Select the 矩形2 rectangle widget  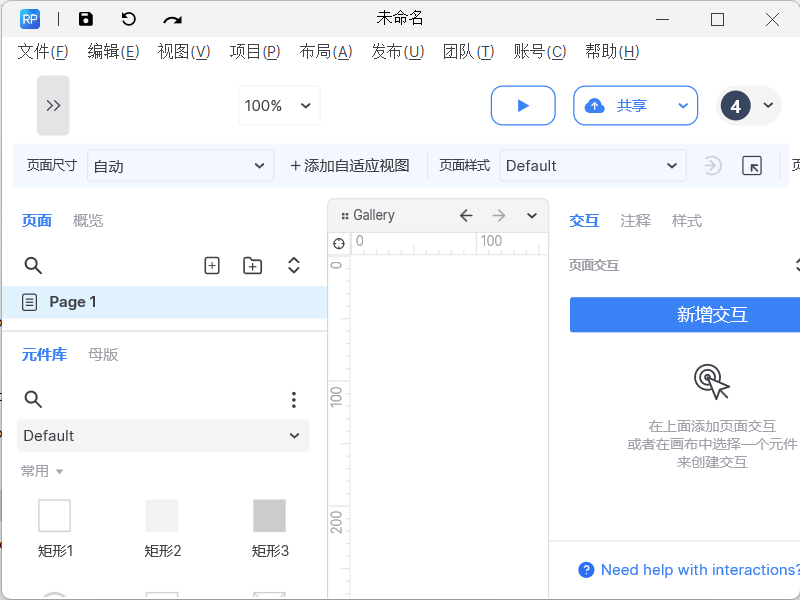coord(162,529)
